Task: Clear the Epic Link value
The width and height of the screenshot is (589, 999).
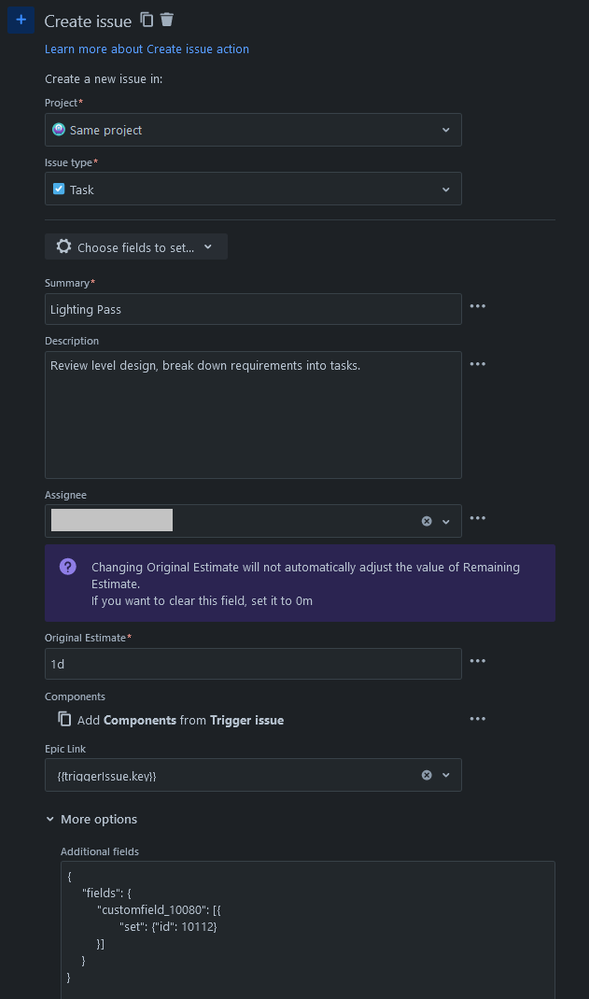Action: (426, 775)
